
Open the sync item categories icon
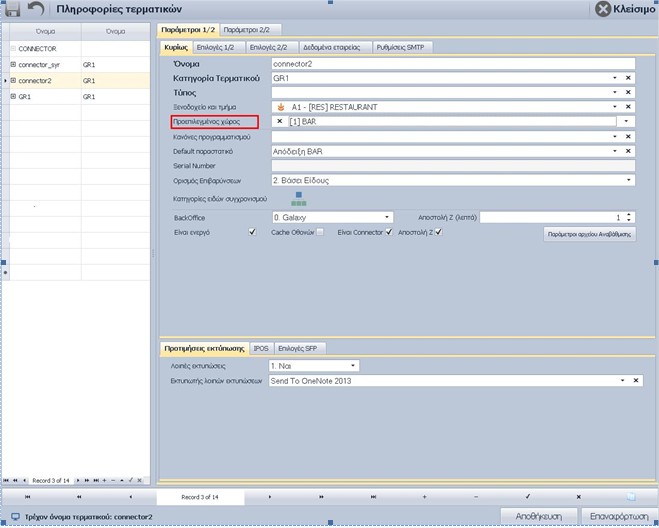298,199
